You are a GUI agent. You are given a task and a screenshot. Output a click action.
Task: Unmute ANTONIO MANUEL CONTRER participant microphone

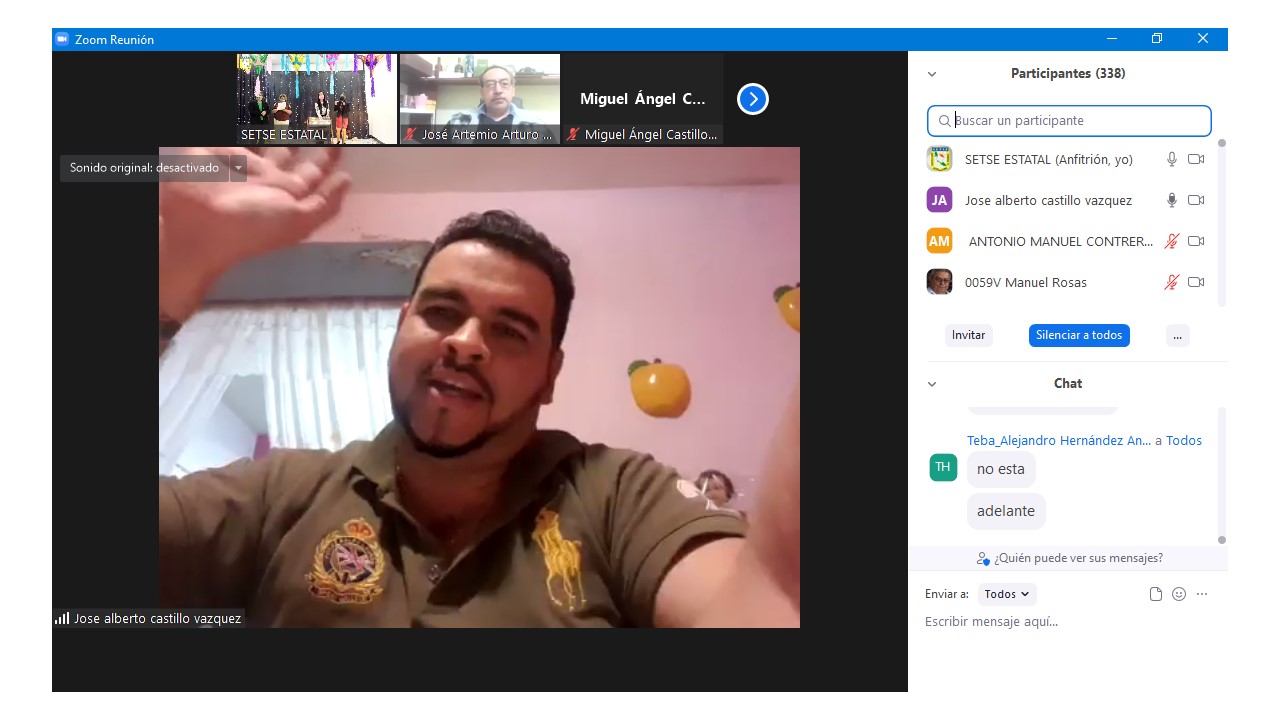click(1172, 241)
